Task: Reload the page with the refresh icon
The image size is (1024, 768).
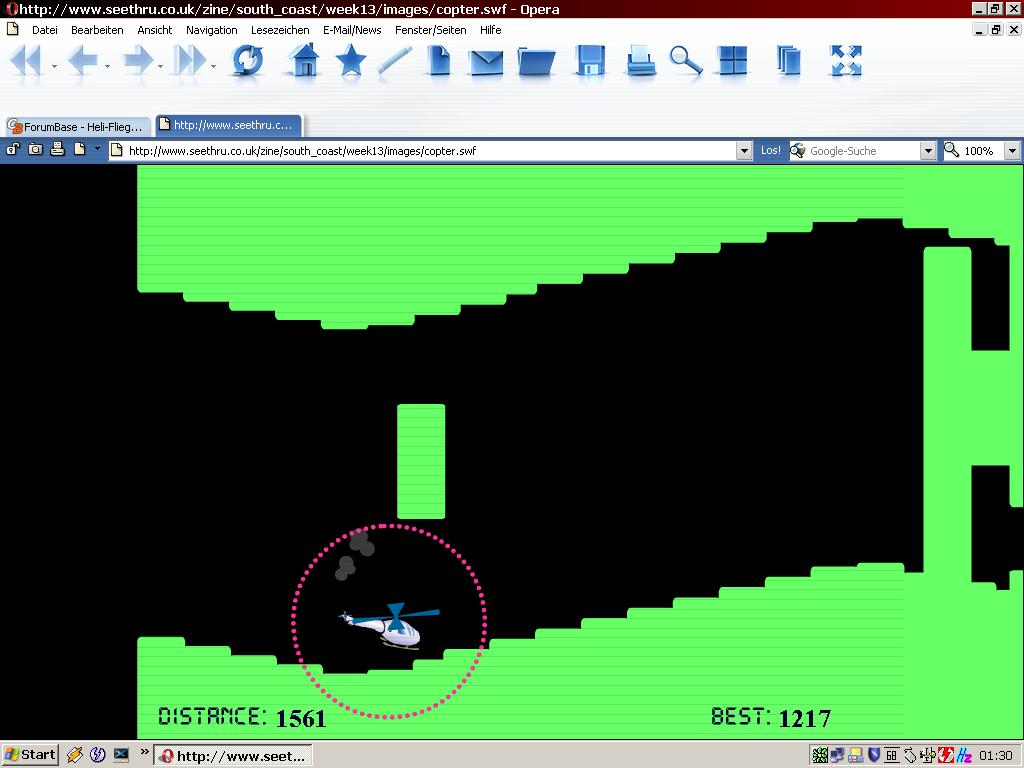Action: pyautogui.click(x=248, y=61)
